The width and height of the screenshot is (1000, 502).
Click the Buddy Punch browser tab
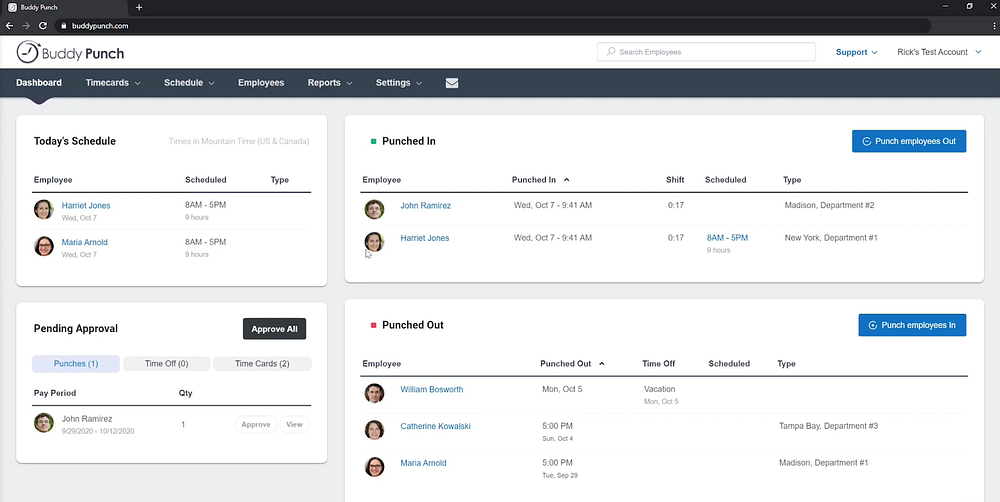point(64,8)
